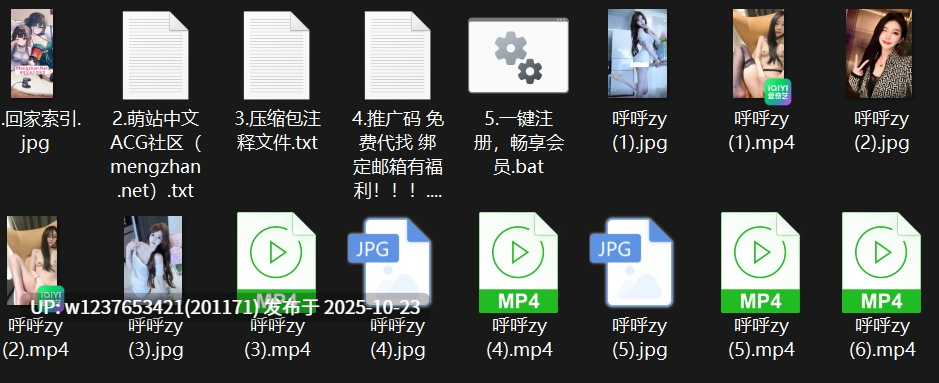Click the 呼呼zy (5).mp4 filename label
The width and height of the screenshot is (939, 383).
762,338
